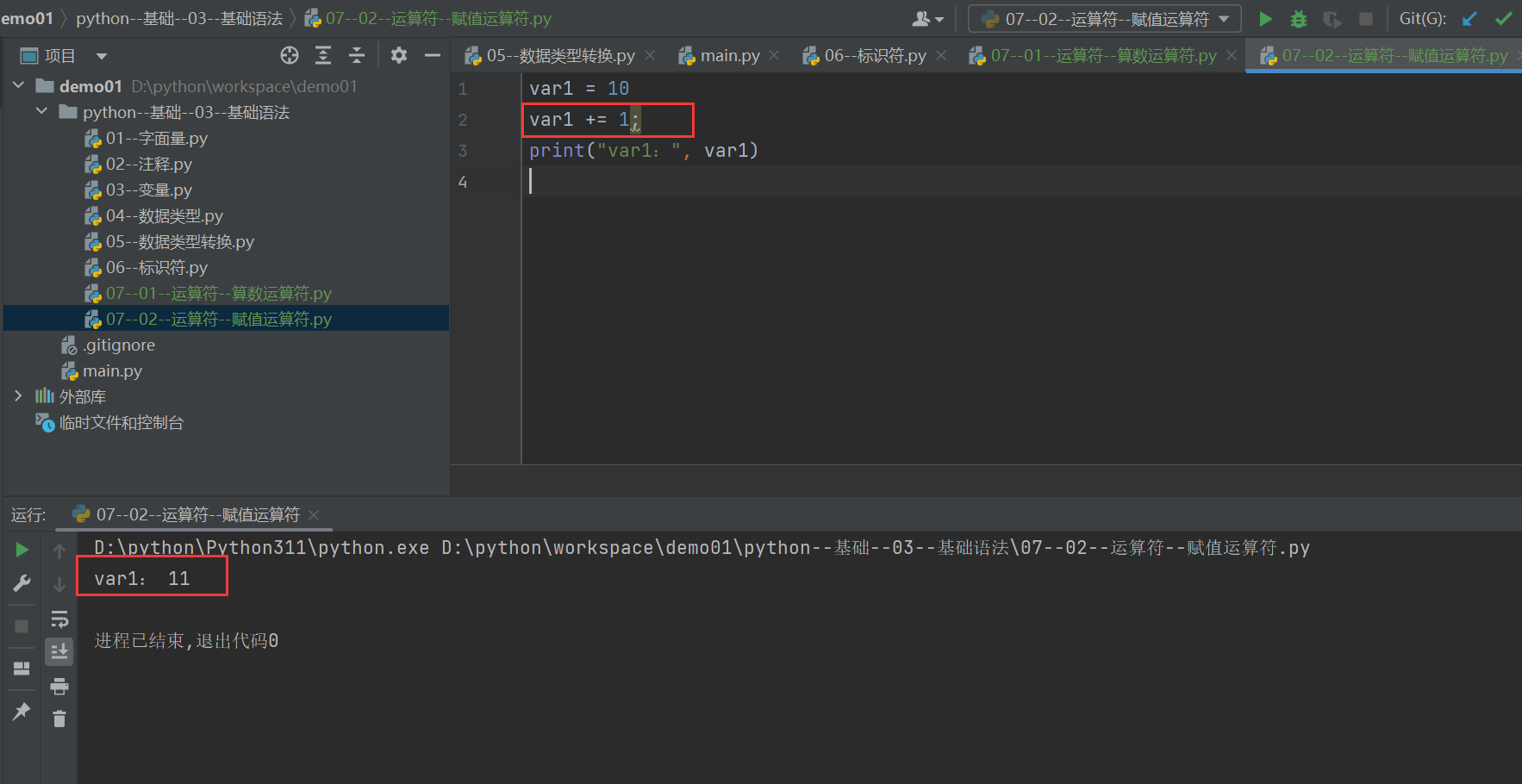The width and height of the screenshot is (1522, 784).
Task: Select 07--01--运算符--算数运算符.py in tree
Action: tap(208, 293)
